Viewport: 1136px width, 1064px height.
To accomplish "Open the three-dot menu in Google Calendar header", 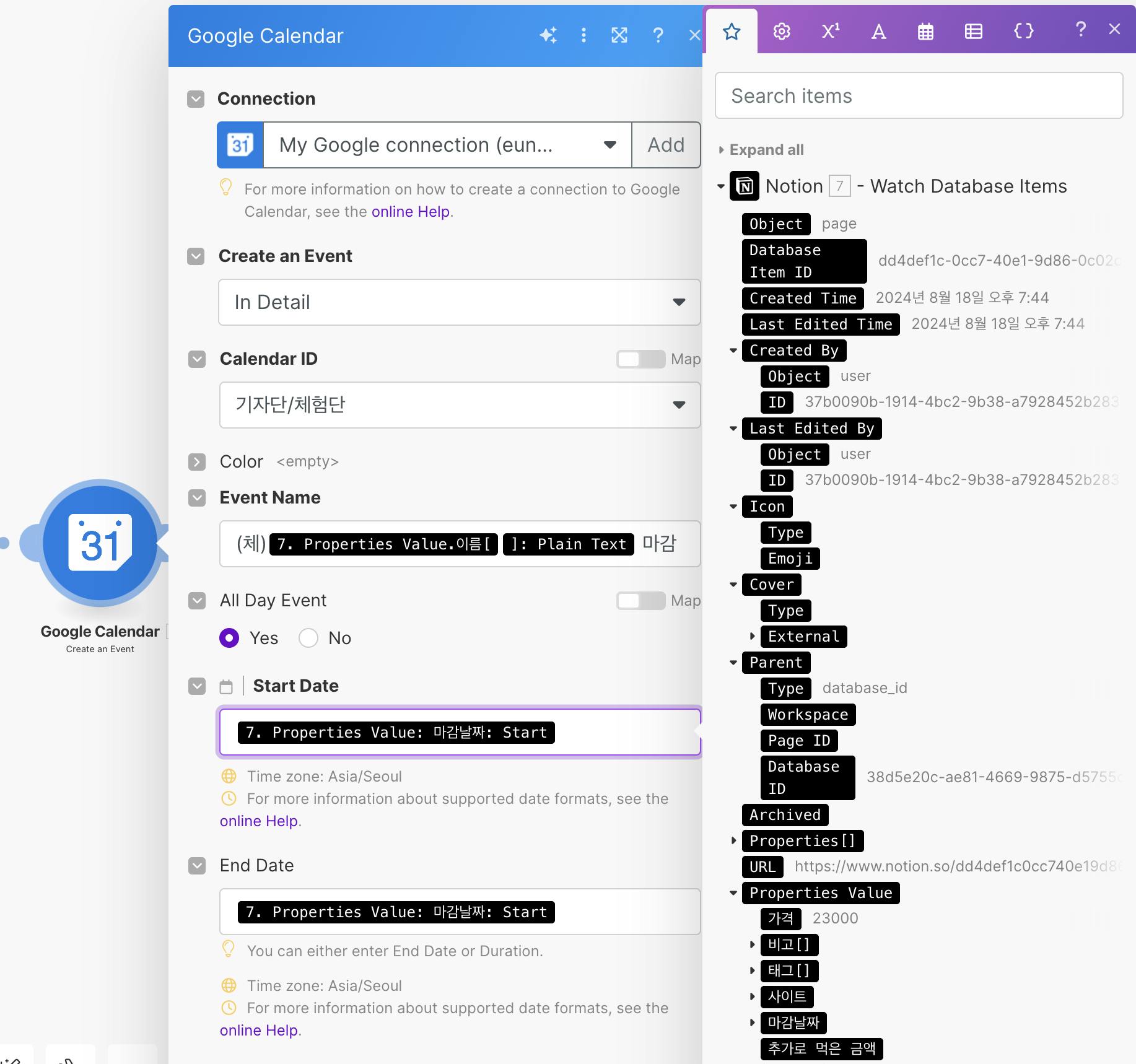I will pos(583,35).
